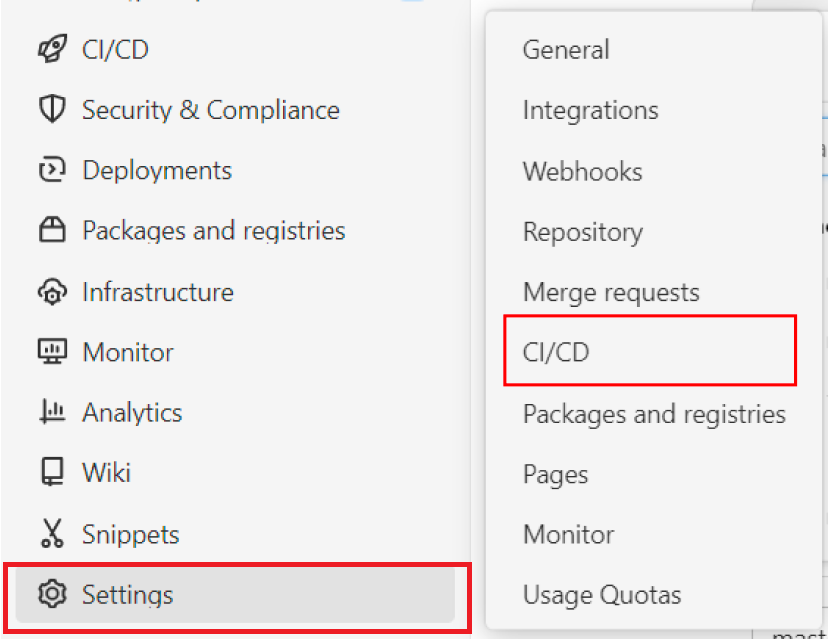The height and width of the screenshot is (639, 828).
Task: Choose Repository in Settings submenu
Action: pos(582,232)
